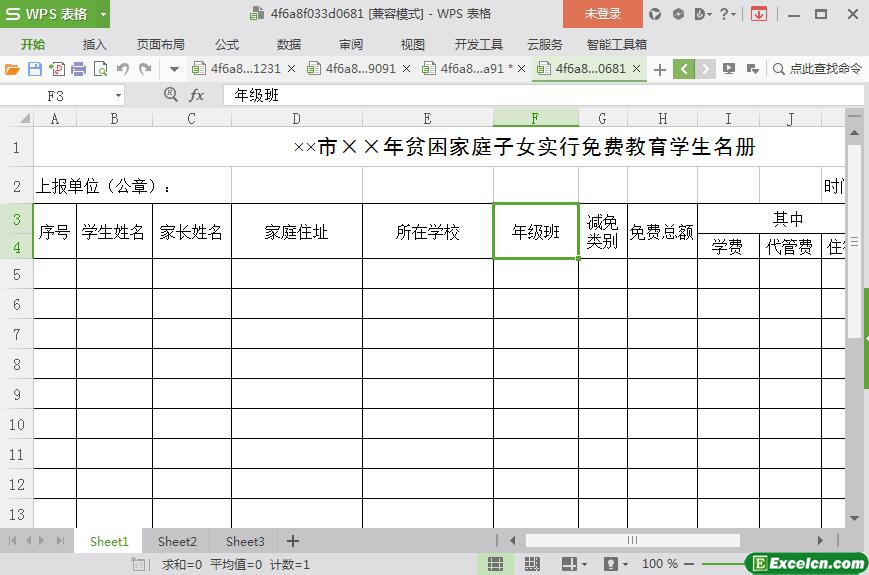Jump to last sheet navigation arrow
This screenshot has width=869, height=575.
tap(60, 541)
